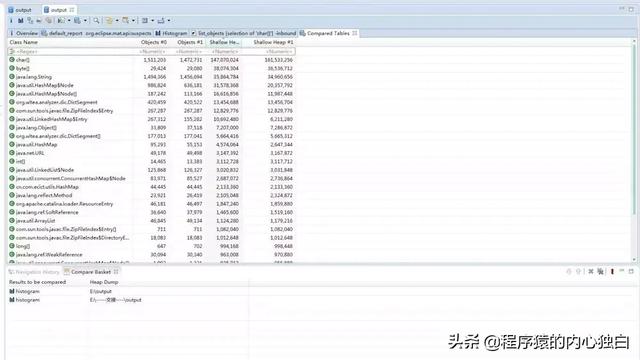Expand the export icon dropdown arrow
This screenshot has width=640, height=360.
(152, 20)
